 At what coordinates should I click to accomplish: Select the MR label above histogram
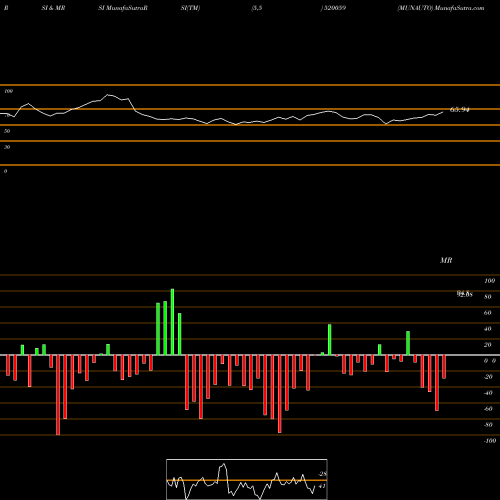pos(446,260)
